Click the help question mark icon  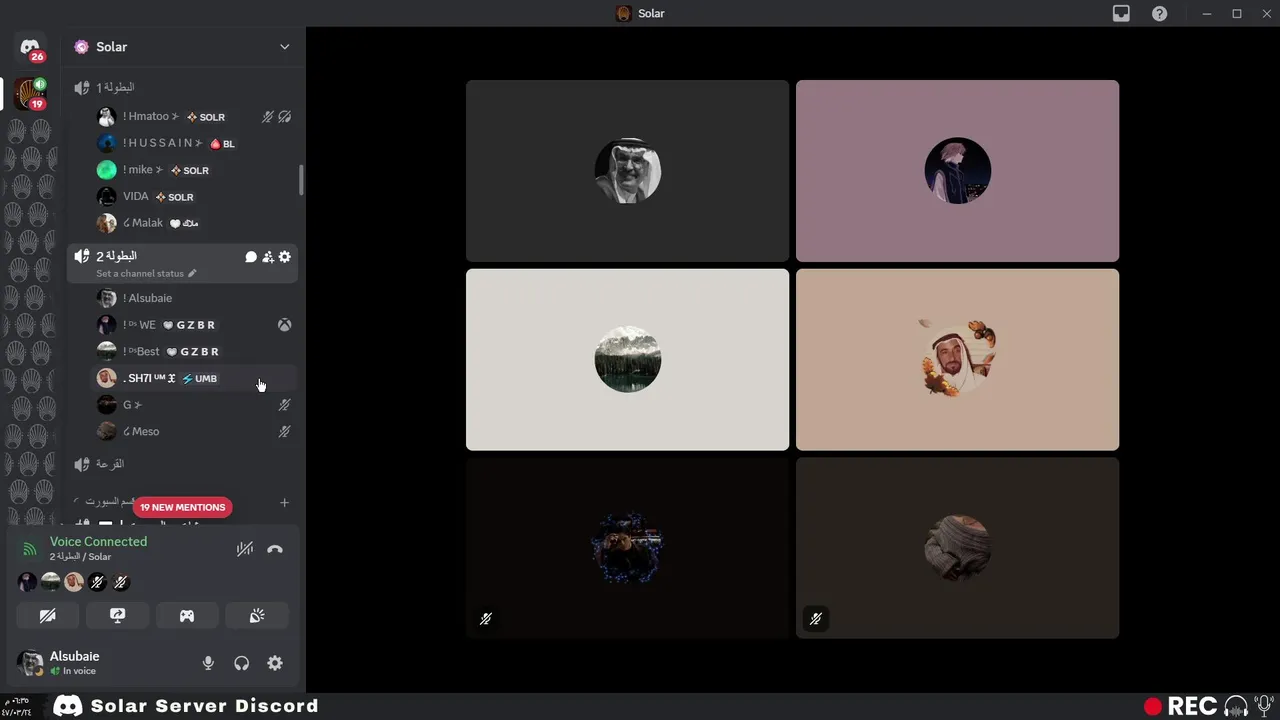pyautogui.click(x=1159, y=14)
